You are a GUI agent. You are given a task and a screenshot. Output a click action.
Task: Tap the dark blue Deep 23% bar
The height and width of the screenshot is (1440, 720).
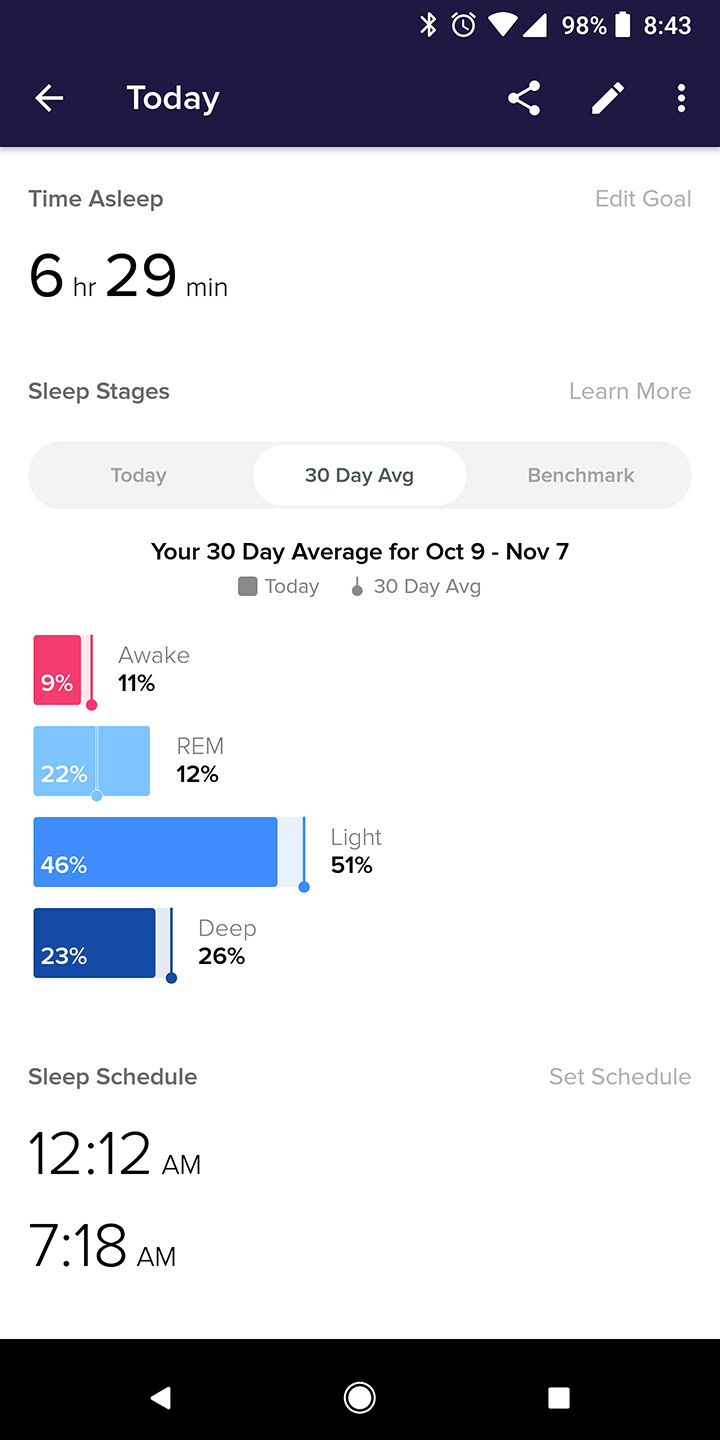(x=94, y=943)
